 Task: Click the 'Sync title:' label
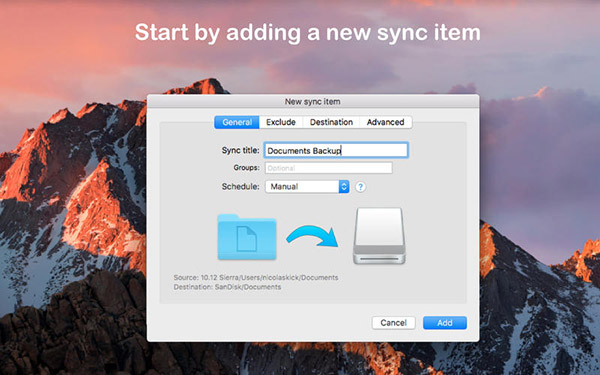(x=240, y=150)
